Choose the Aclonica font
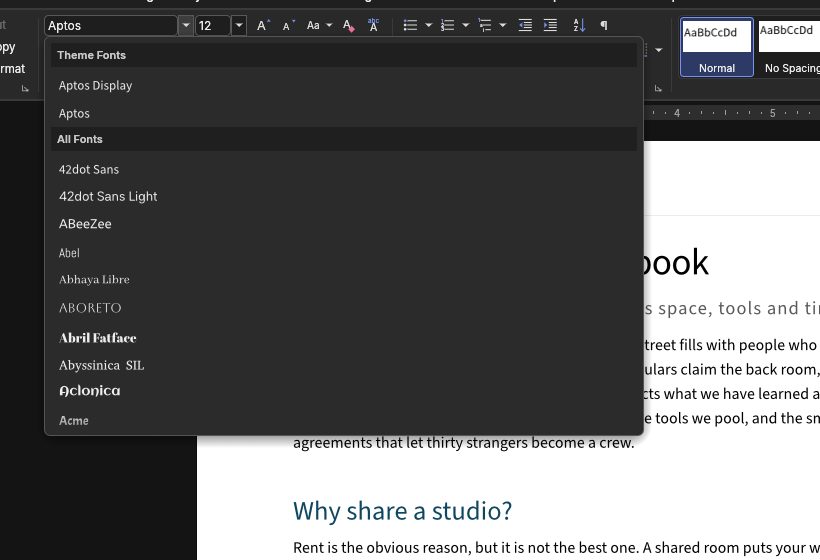Viewport: 820px width, 560px height. (x=344, y=391)
